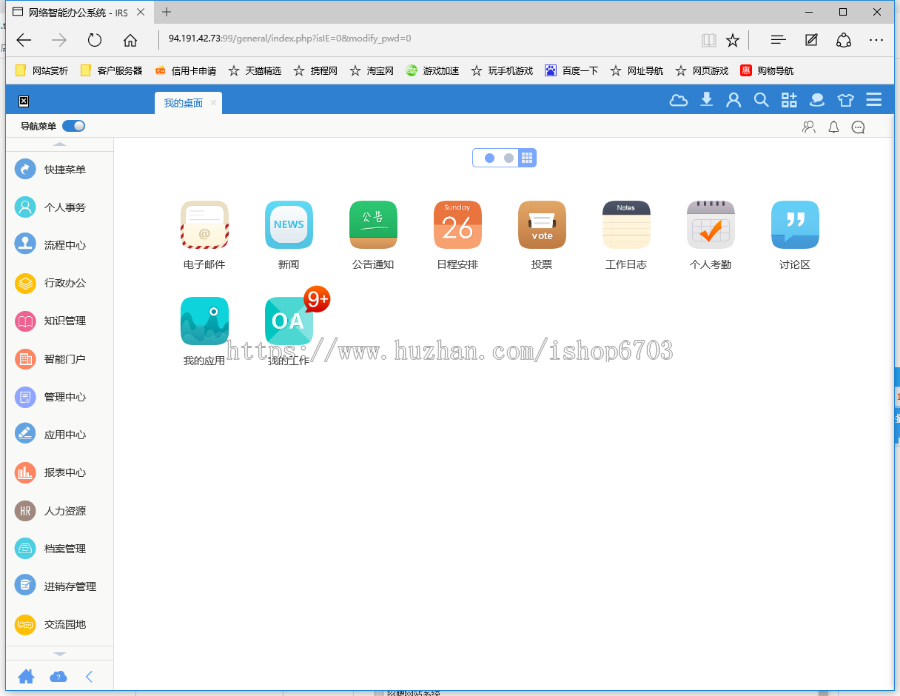Image resolution: width=900 pixels, height=696 pixels.
Task: Click the home icon at sidebar bottom
Action: [26, 676]
